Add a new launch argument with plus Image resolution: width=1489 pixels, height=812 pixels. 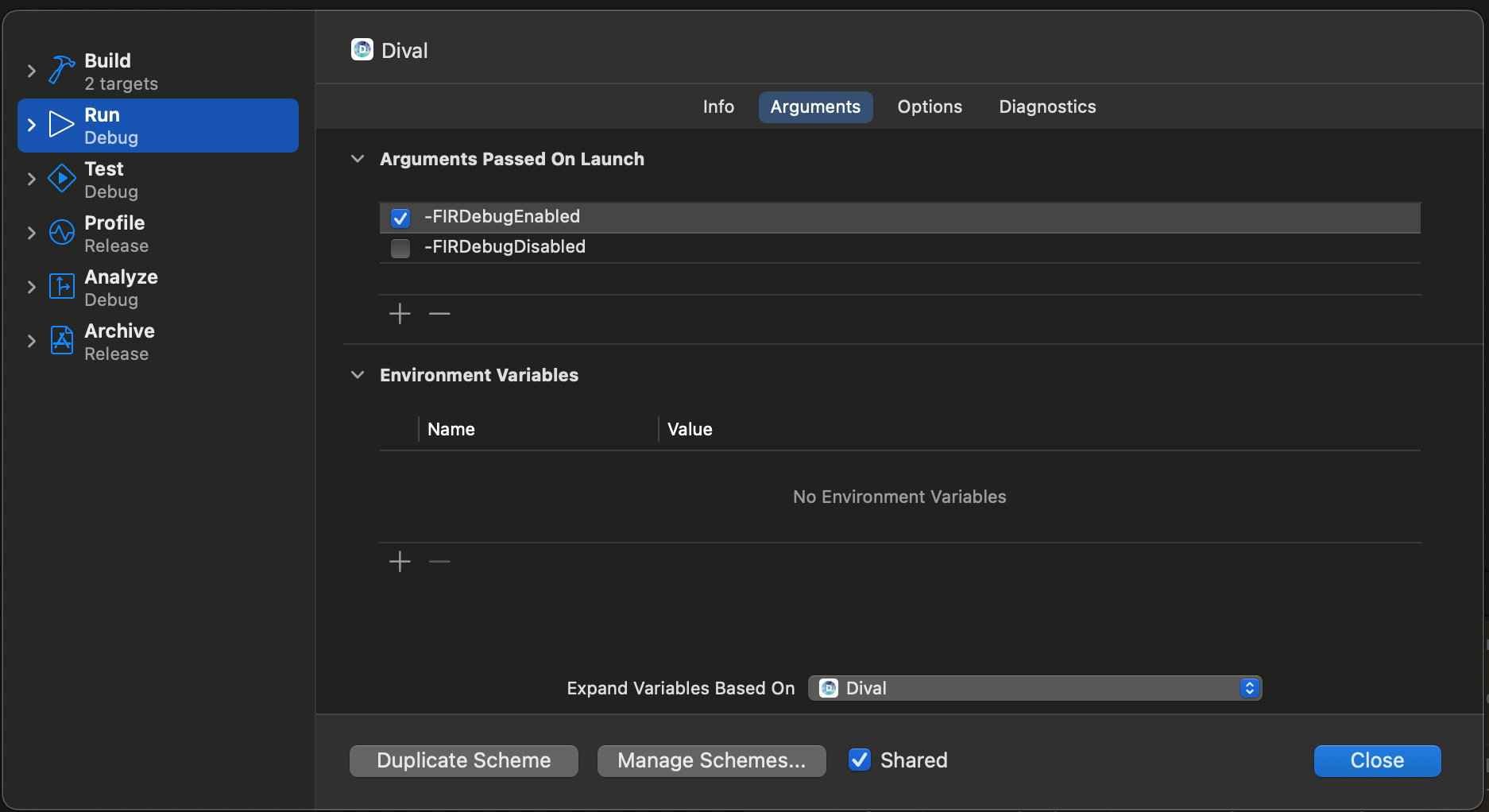400,314
